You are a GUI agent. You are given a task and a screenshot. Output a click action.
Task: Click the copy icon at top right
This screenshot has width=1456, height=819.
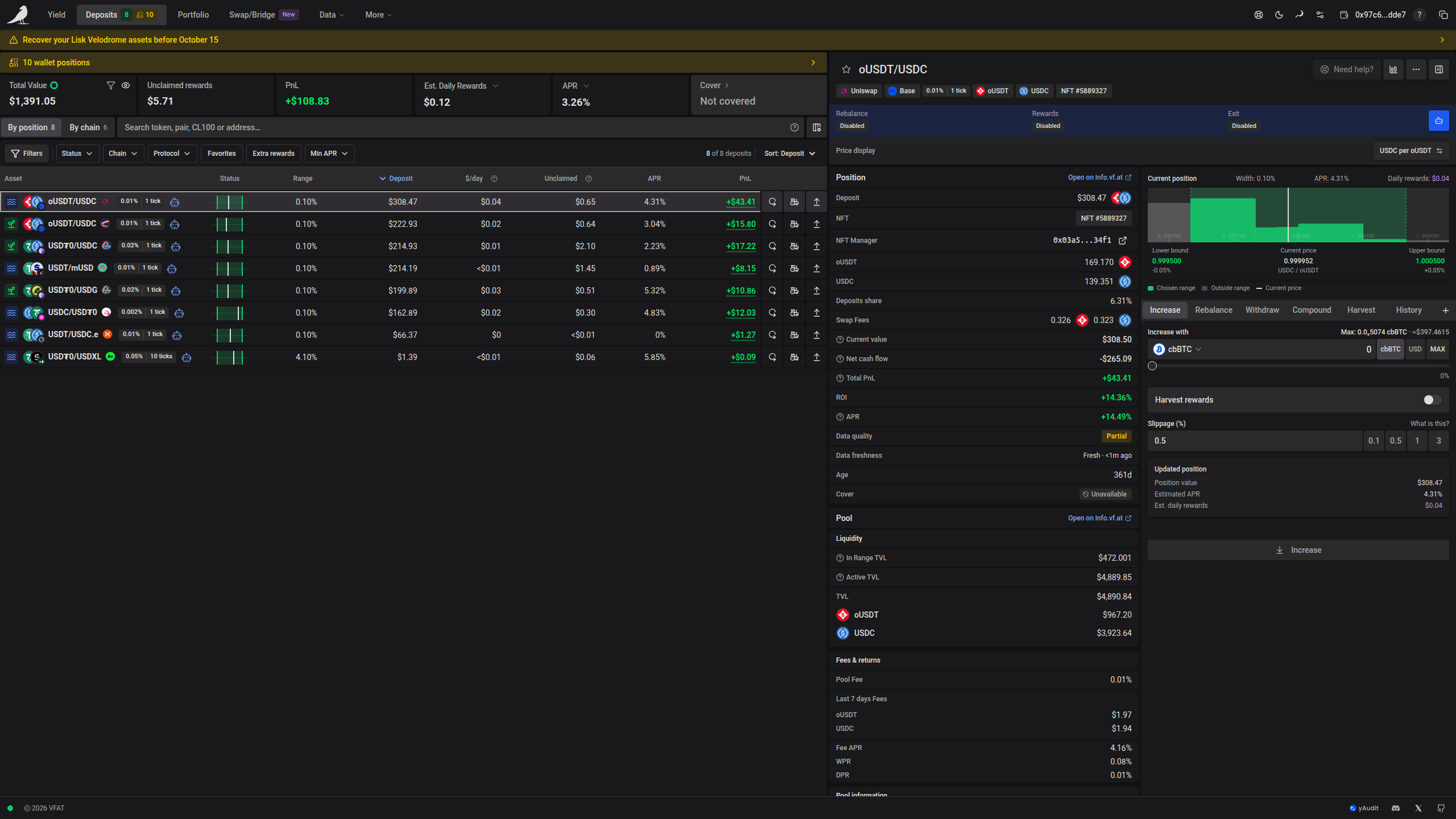[1443, 15]
